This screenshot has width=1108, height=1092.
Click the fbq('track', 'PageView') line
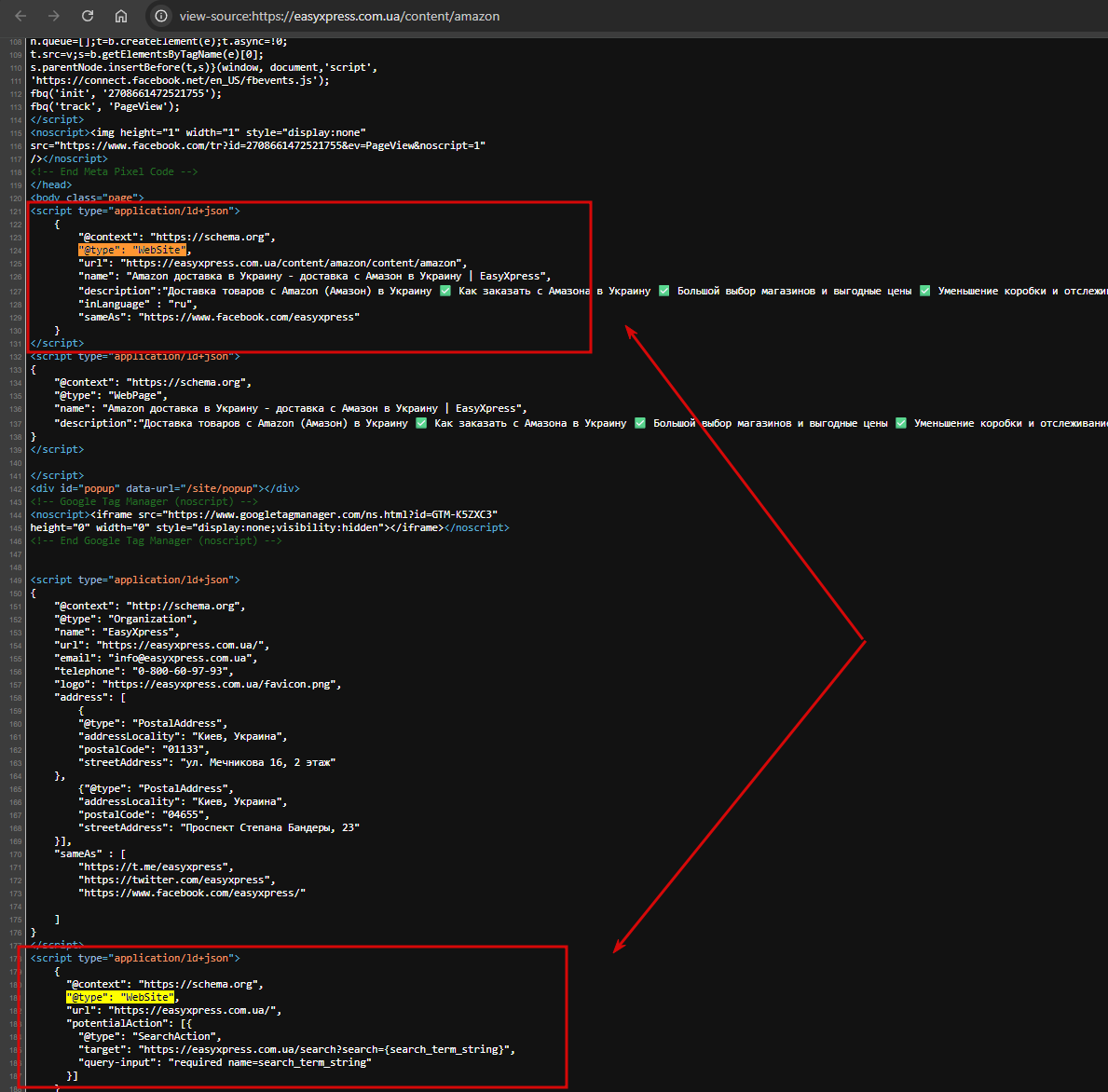pos(105,106)
